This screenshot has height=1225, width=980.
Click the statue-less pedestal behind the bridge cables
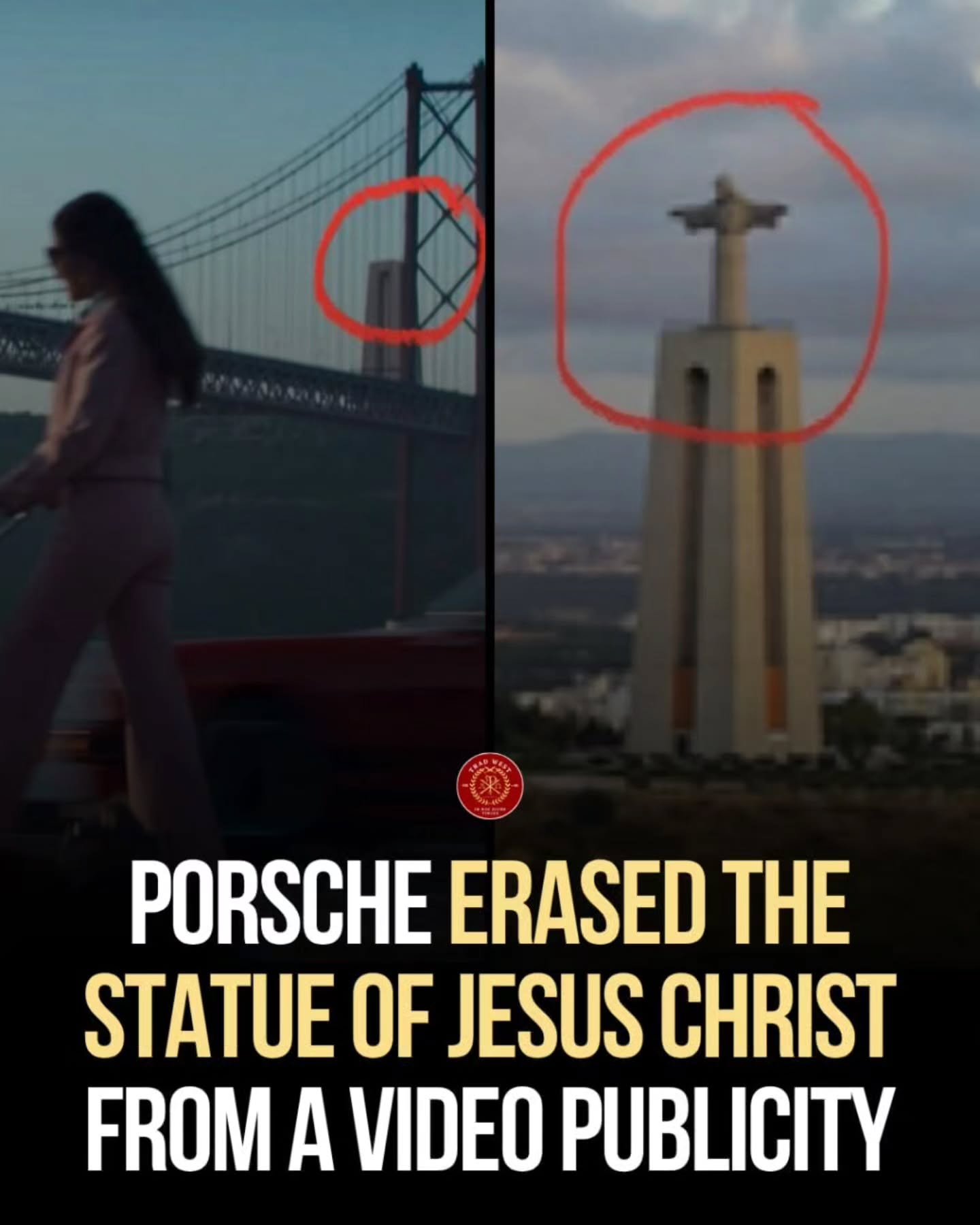(387, 318)
